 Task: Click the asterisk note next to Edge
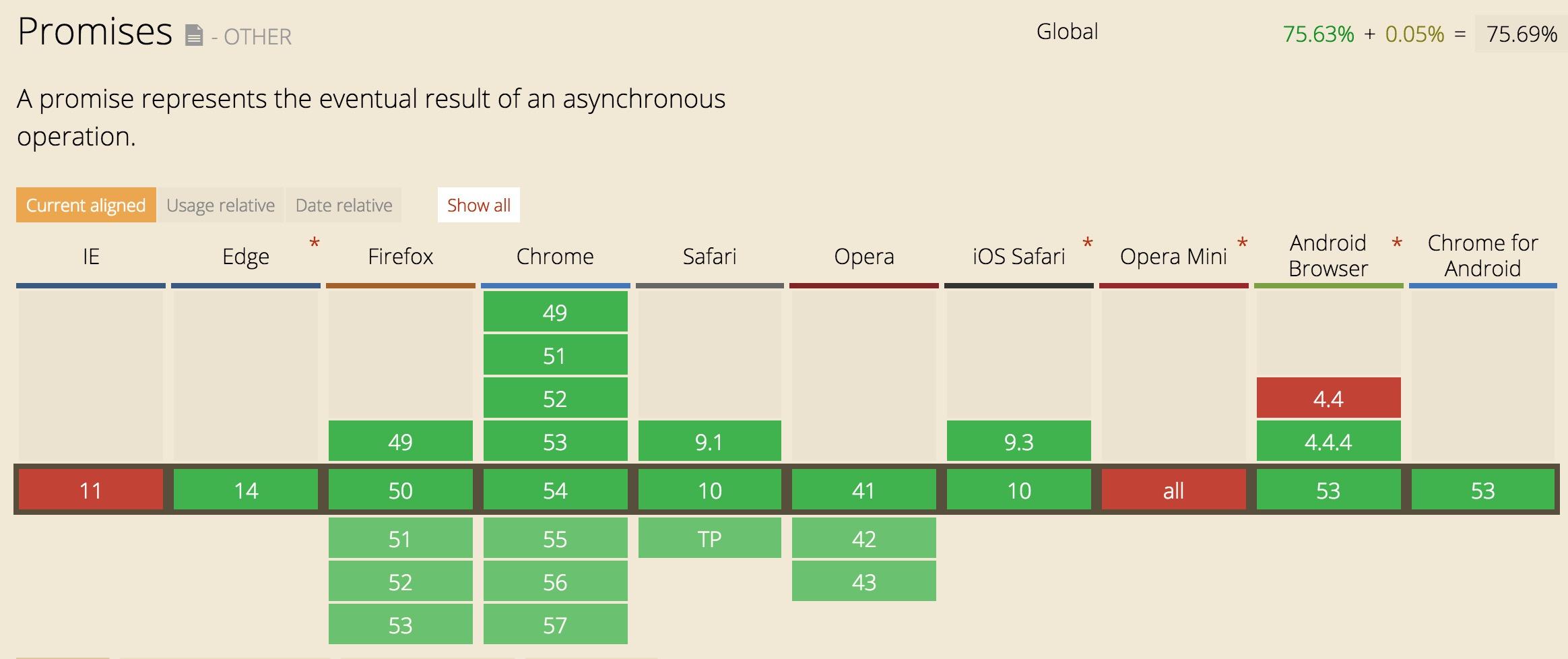(x=314, y=243)
